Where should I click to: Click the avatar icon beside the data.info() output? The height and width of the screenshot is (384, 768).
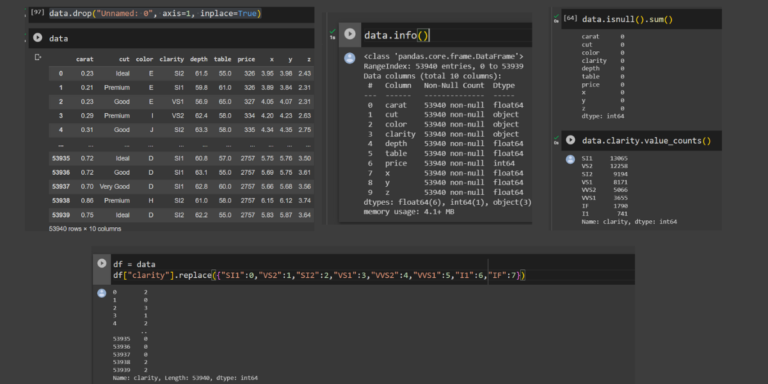350,58
